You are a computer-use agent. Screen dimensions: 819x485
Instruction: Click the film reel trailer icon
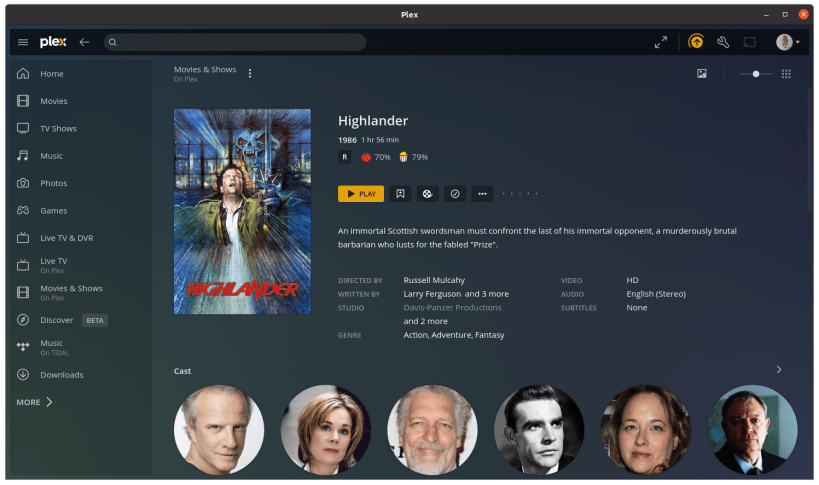click(x=427, y=194)
